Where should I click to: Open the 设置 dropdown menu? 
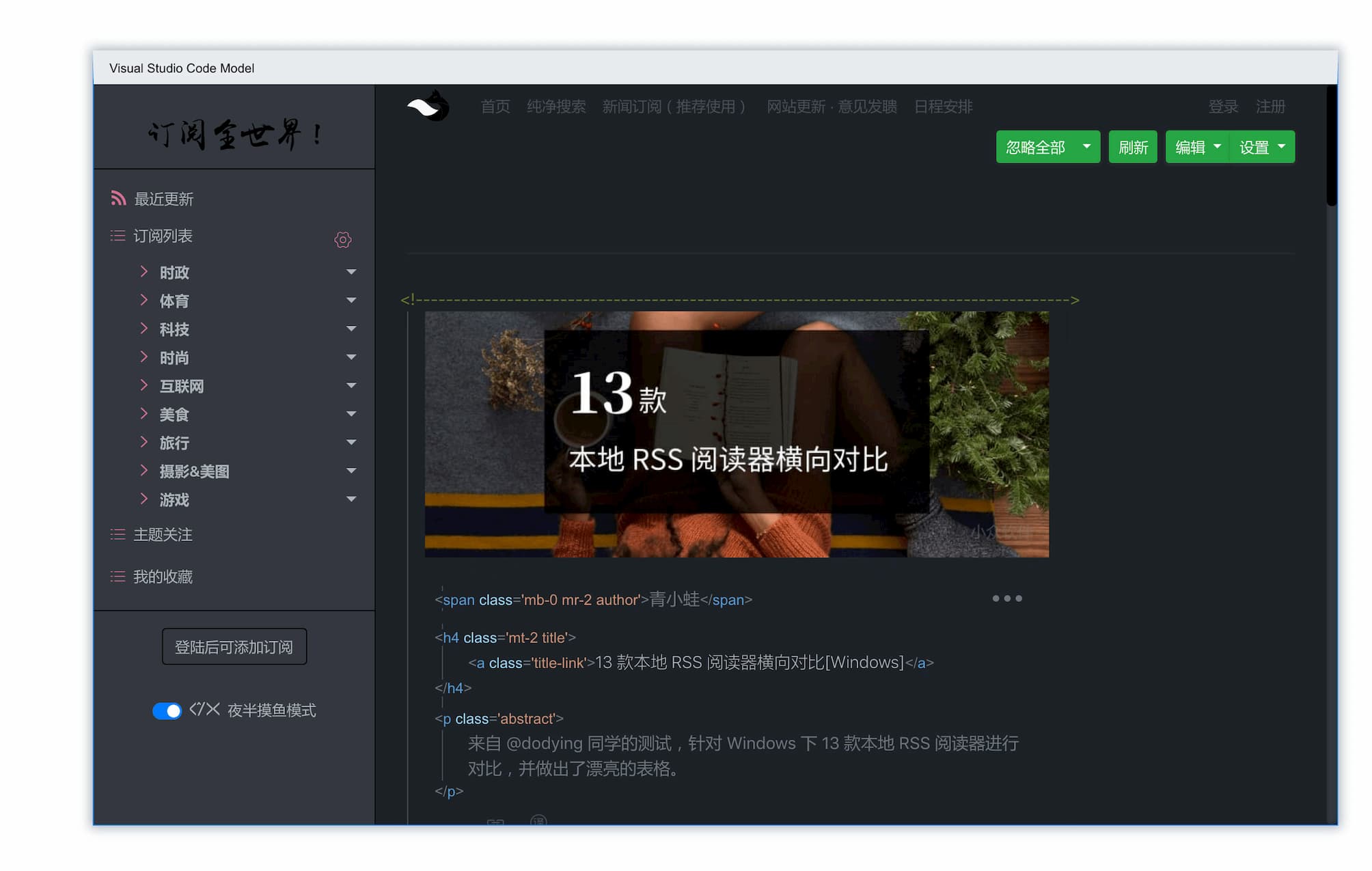click(1262, 147)
